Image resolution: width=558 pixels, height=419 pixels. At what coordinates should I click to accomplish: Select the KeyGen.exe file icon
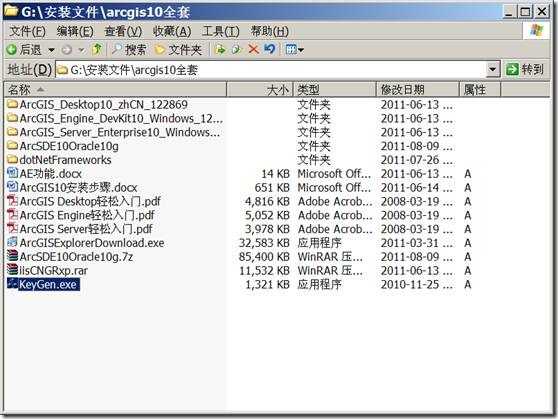point(12,284)
